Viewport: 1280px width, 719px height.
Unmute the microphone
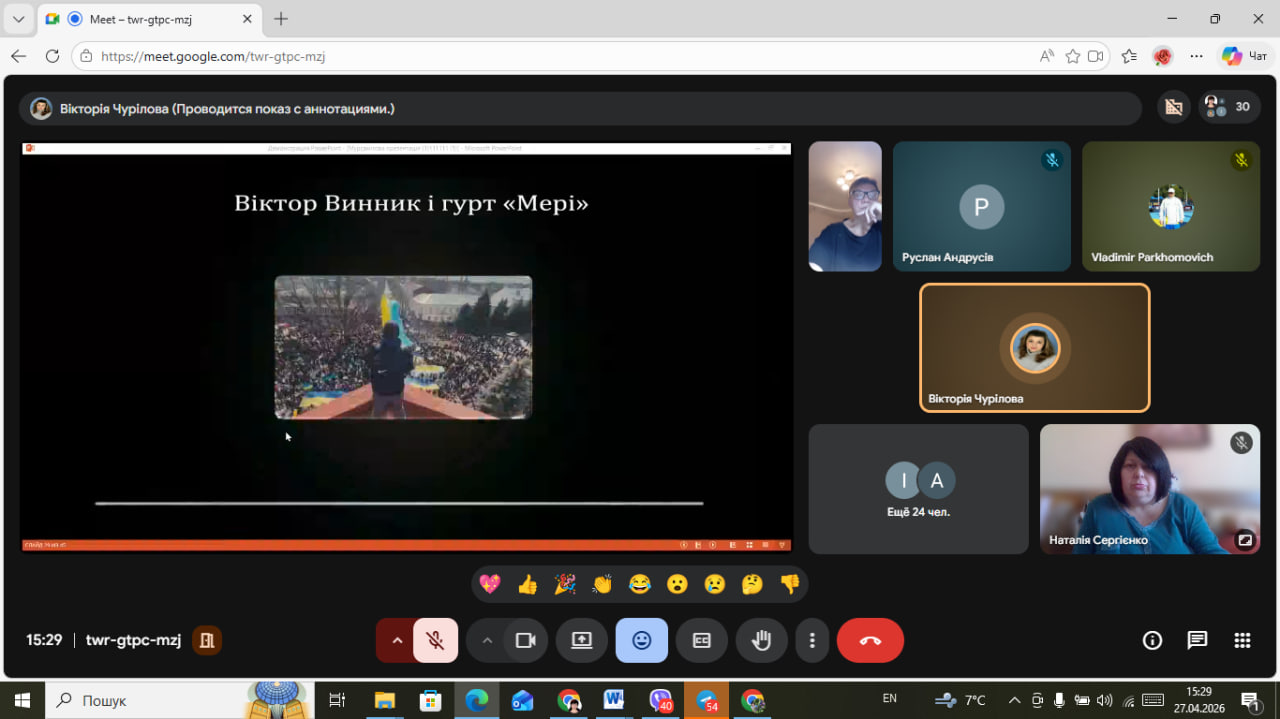click(435, 641)
